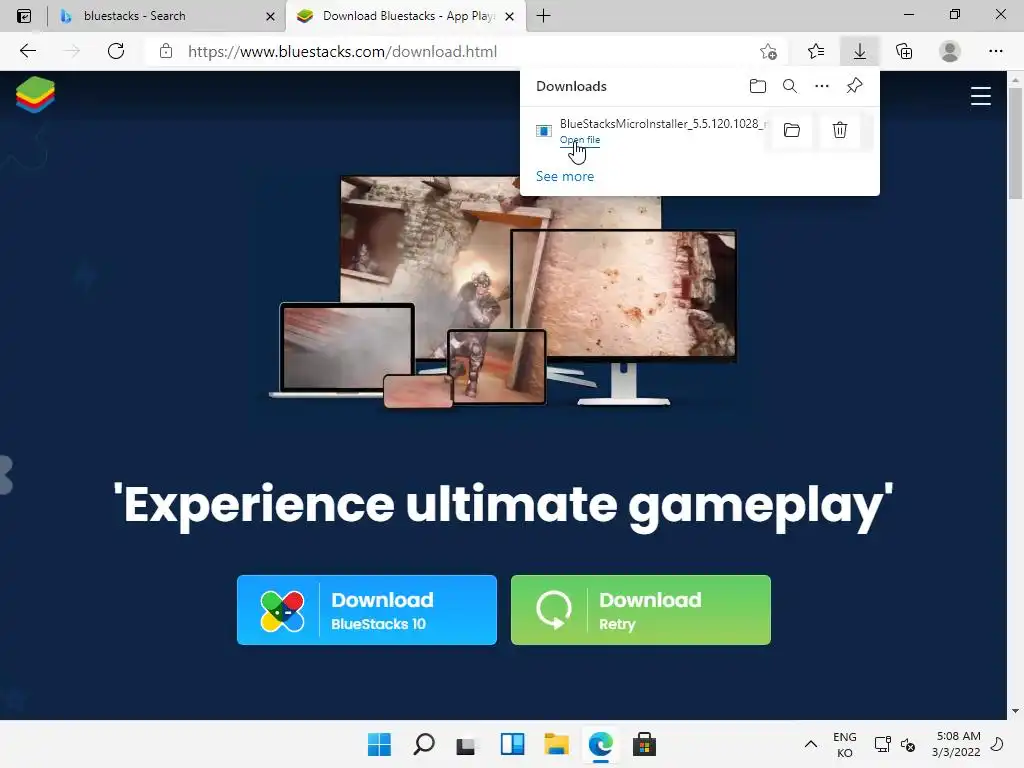
Task: Click Download BlueStacks 10 button
Action: (367, 610)
